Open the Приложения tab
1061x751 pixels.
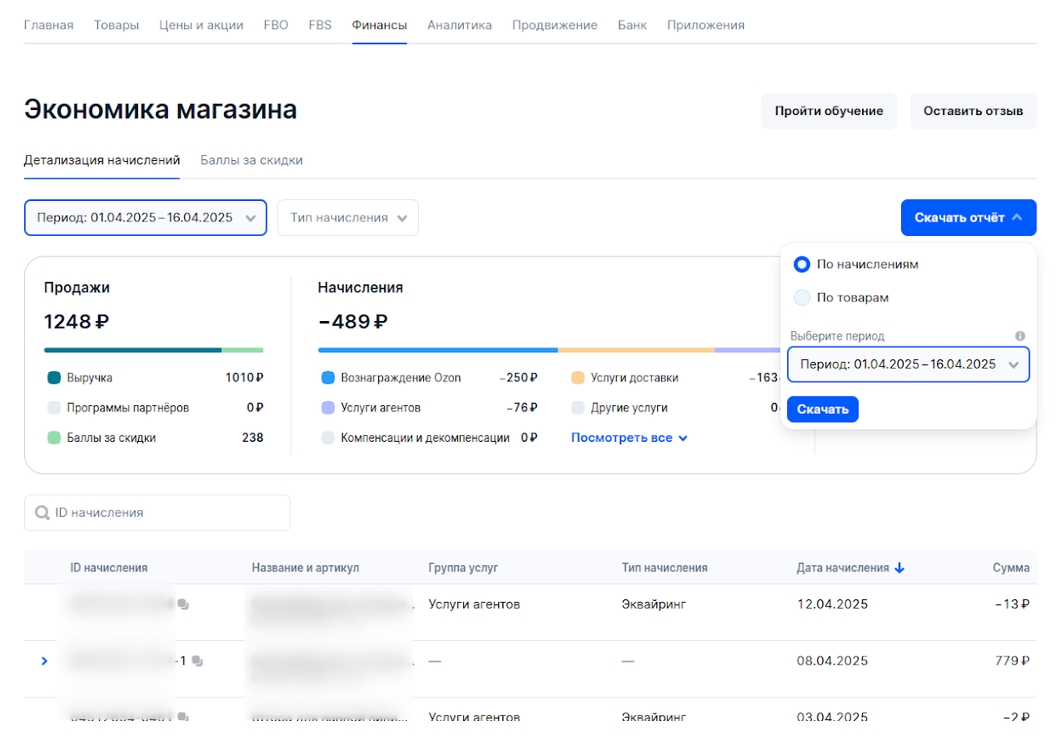pyautogui.click(x=706, y=25)
